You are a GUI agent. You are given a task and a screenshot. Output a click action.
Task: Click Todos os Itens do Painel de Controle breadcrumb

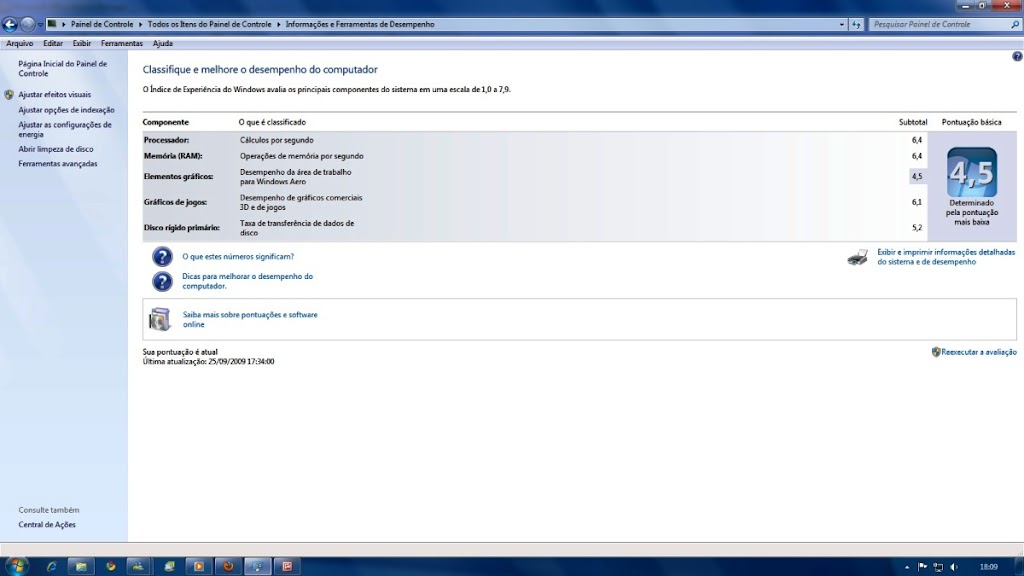(209, 24)
